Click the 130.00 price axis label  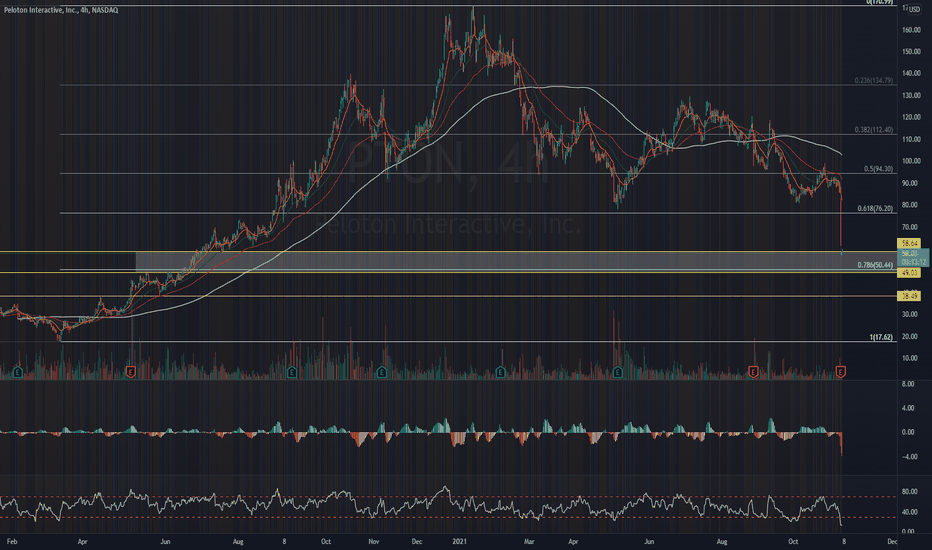(911, 95)
